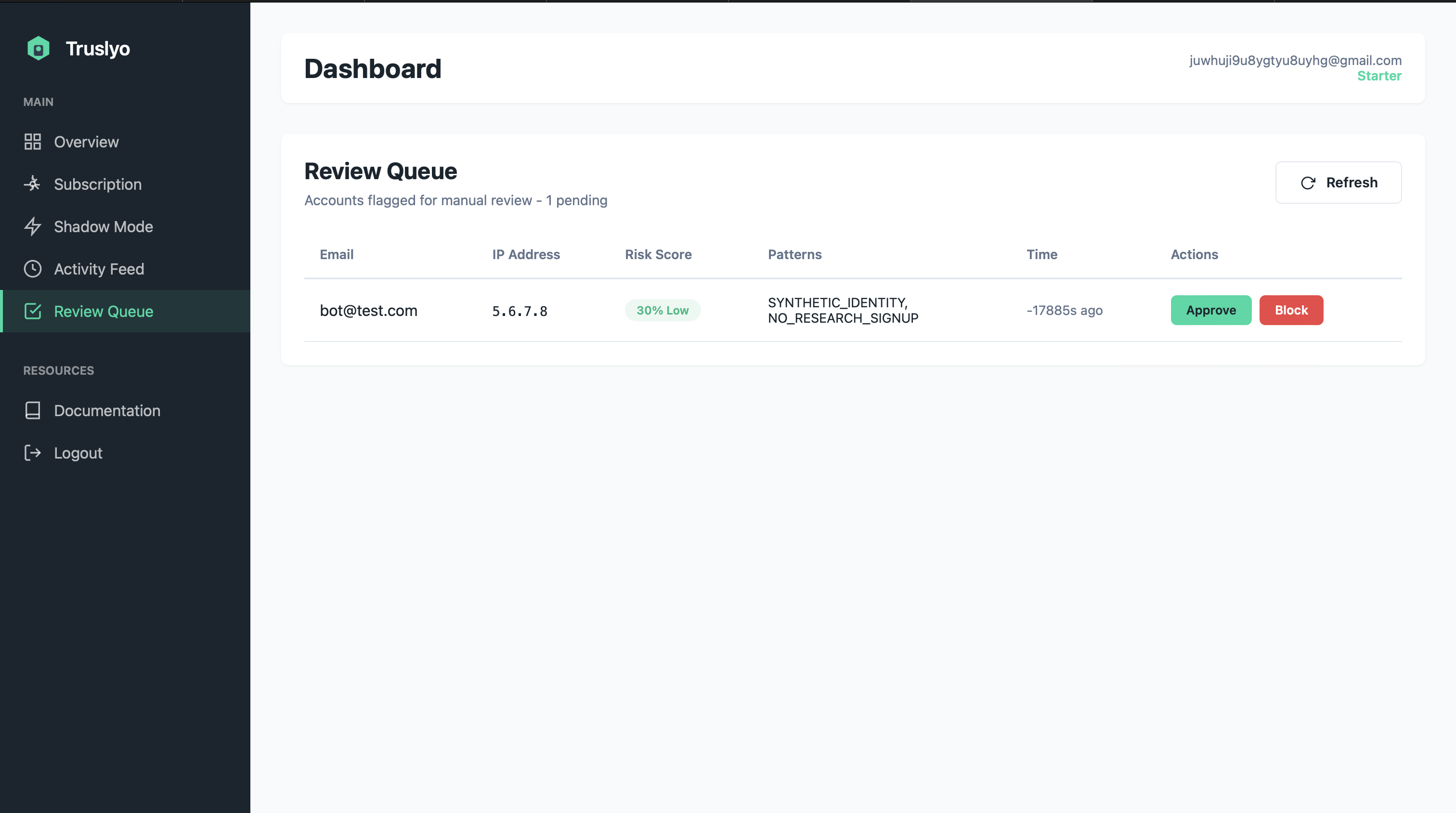Click the Review Queue checkbox icon

[x=33, y=311]
